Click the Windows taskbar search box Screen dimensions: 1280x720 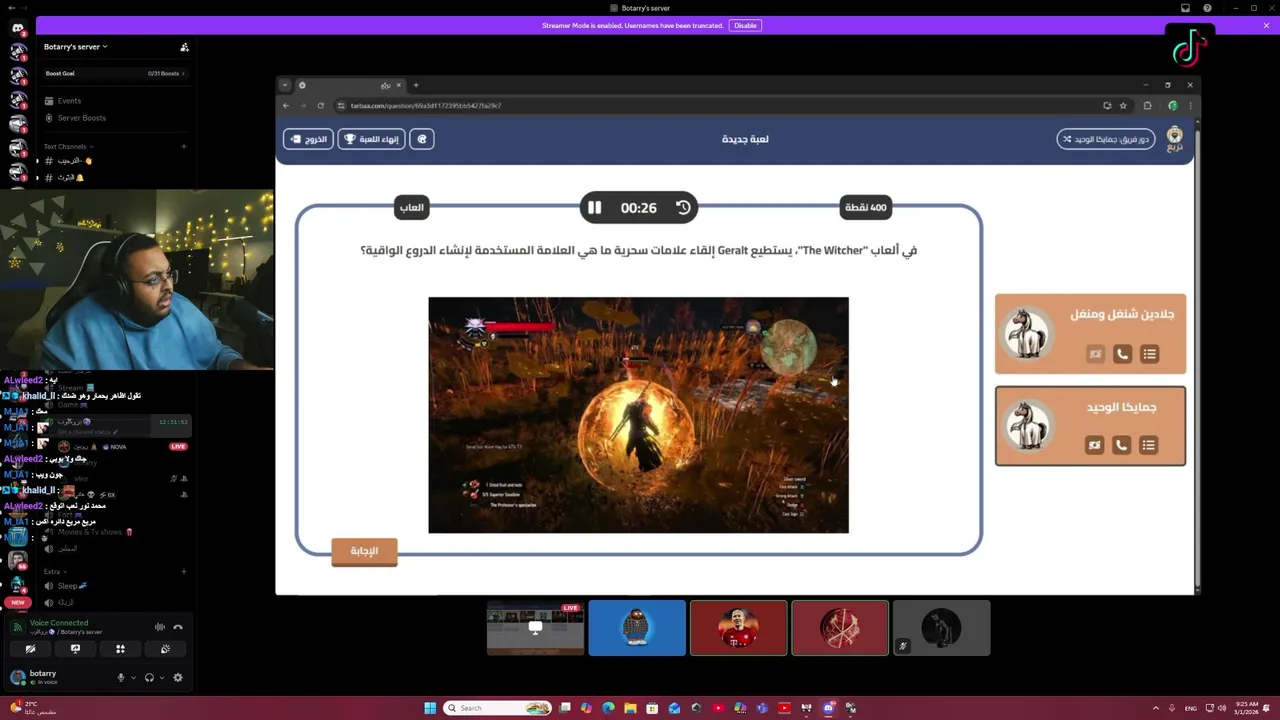point(498,708)
